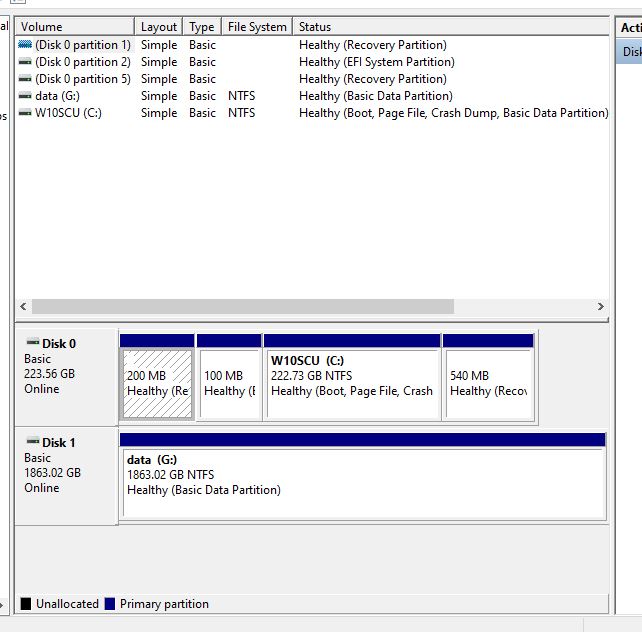Click the Disk 1 drive icon
This screenshot has width=642, height=632.
(33, 441)
